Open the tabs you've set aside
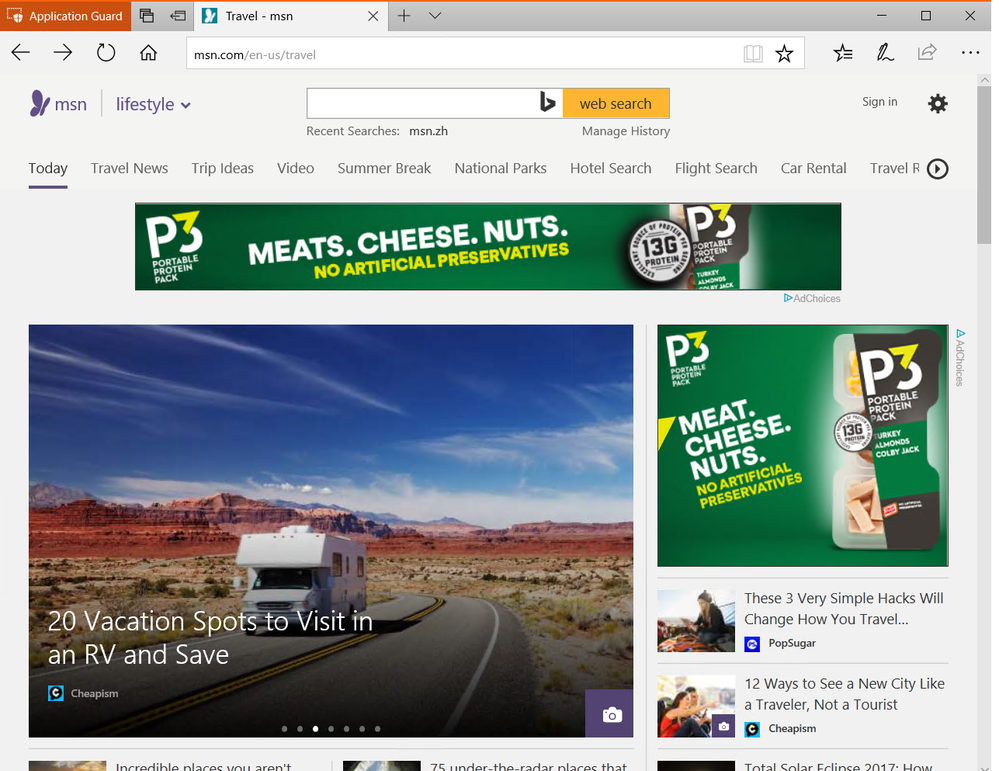This screenshot has height=771, width=999. 147,16
